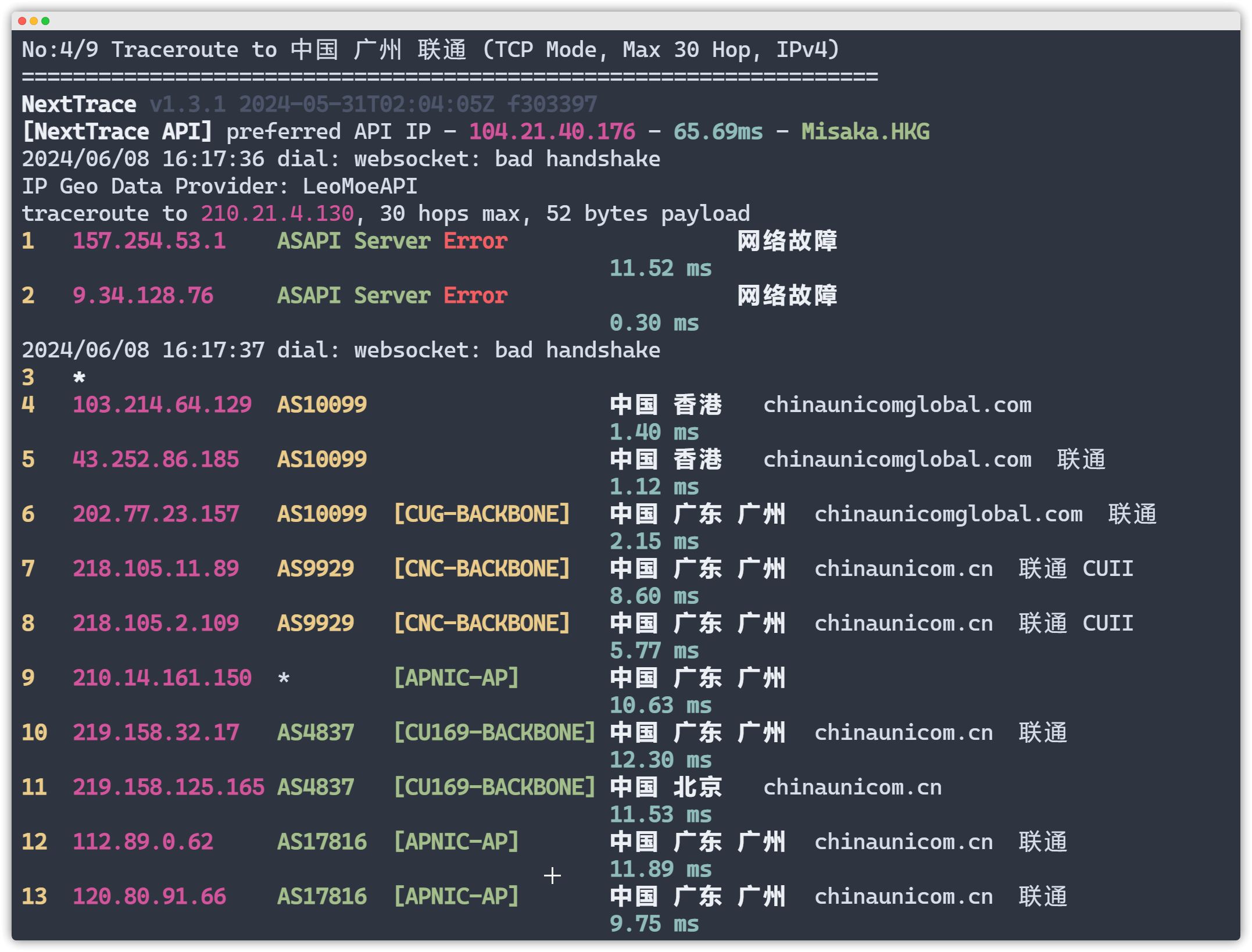This screenshot has width=1252, height=952.
Task: Click hop 9 IP 210.14.161.150
Action: (x=162, y=678)
